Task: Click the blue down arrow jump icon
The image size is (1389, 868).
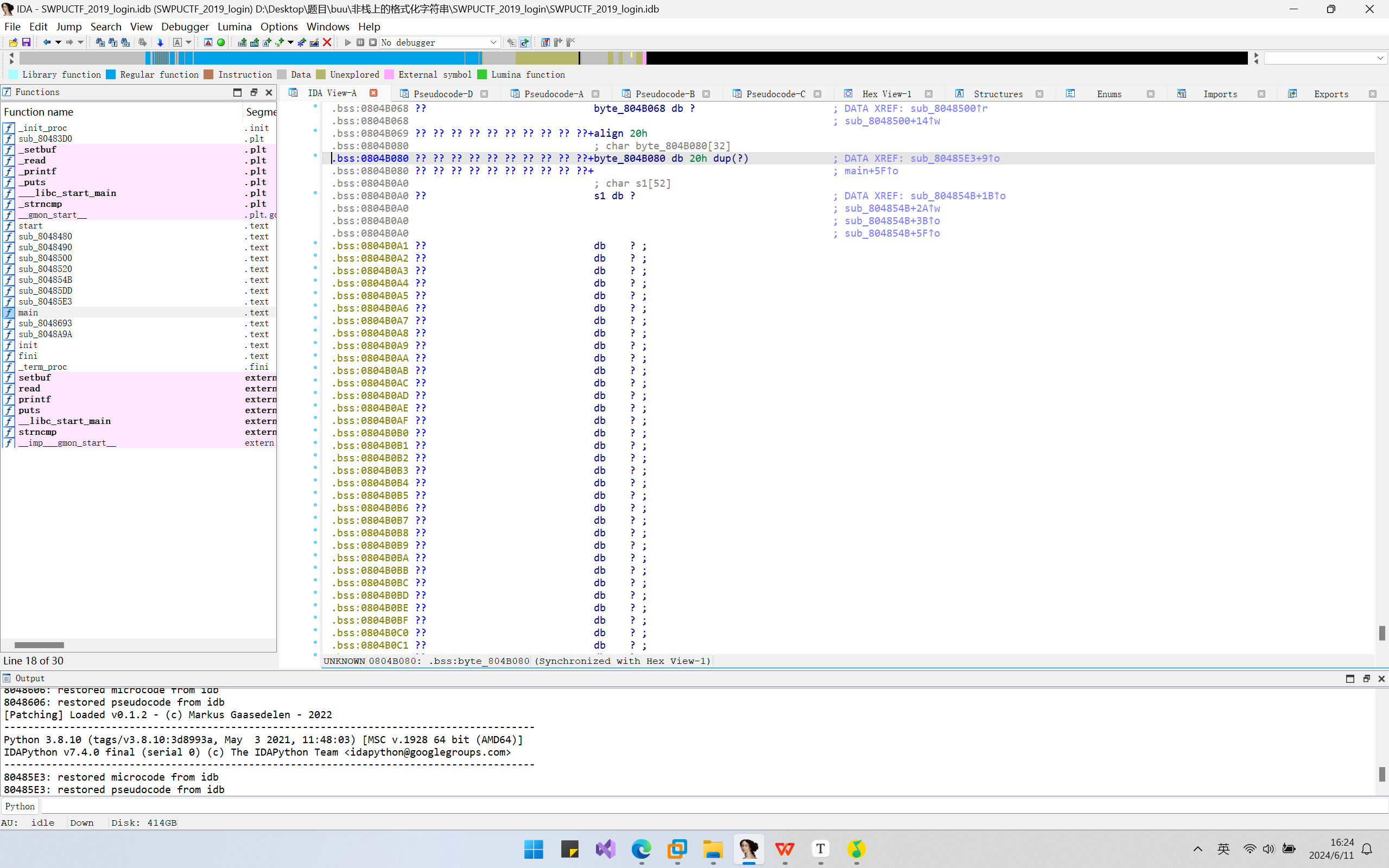Action: coord(160,42)
